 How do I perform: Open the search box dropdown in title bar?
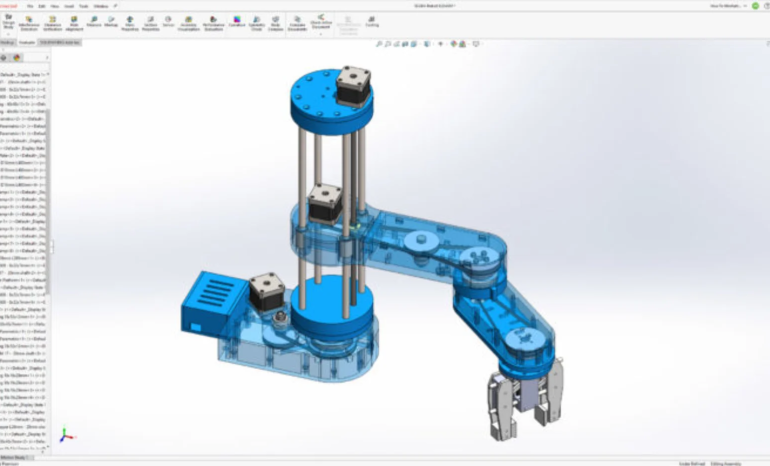click(x=742, y=6)
